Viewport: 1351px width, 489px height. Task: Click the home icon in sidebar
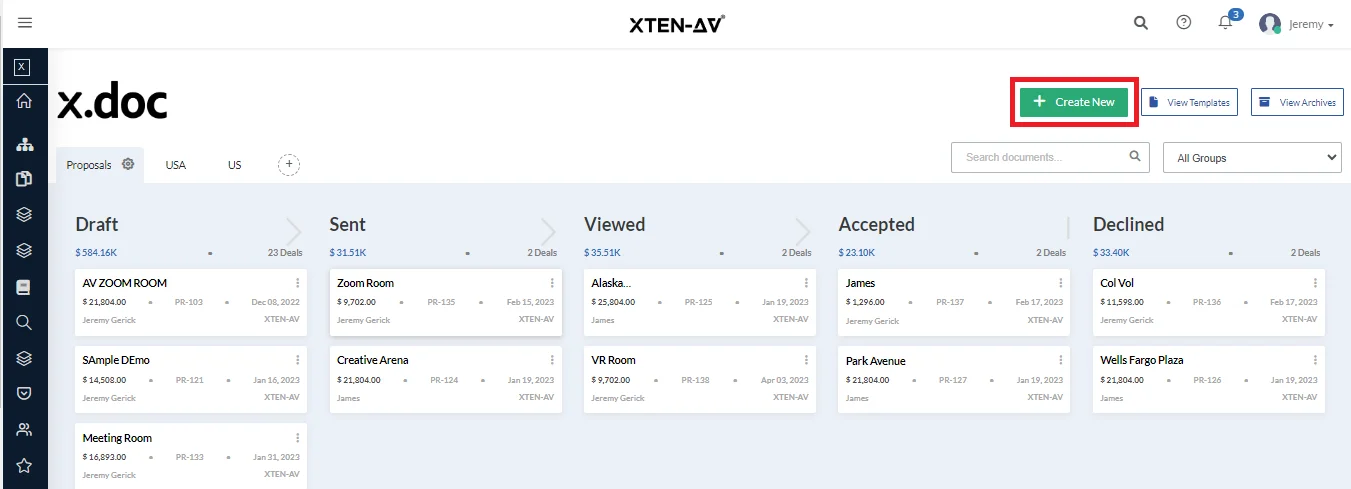click(x=24, y=101)
